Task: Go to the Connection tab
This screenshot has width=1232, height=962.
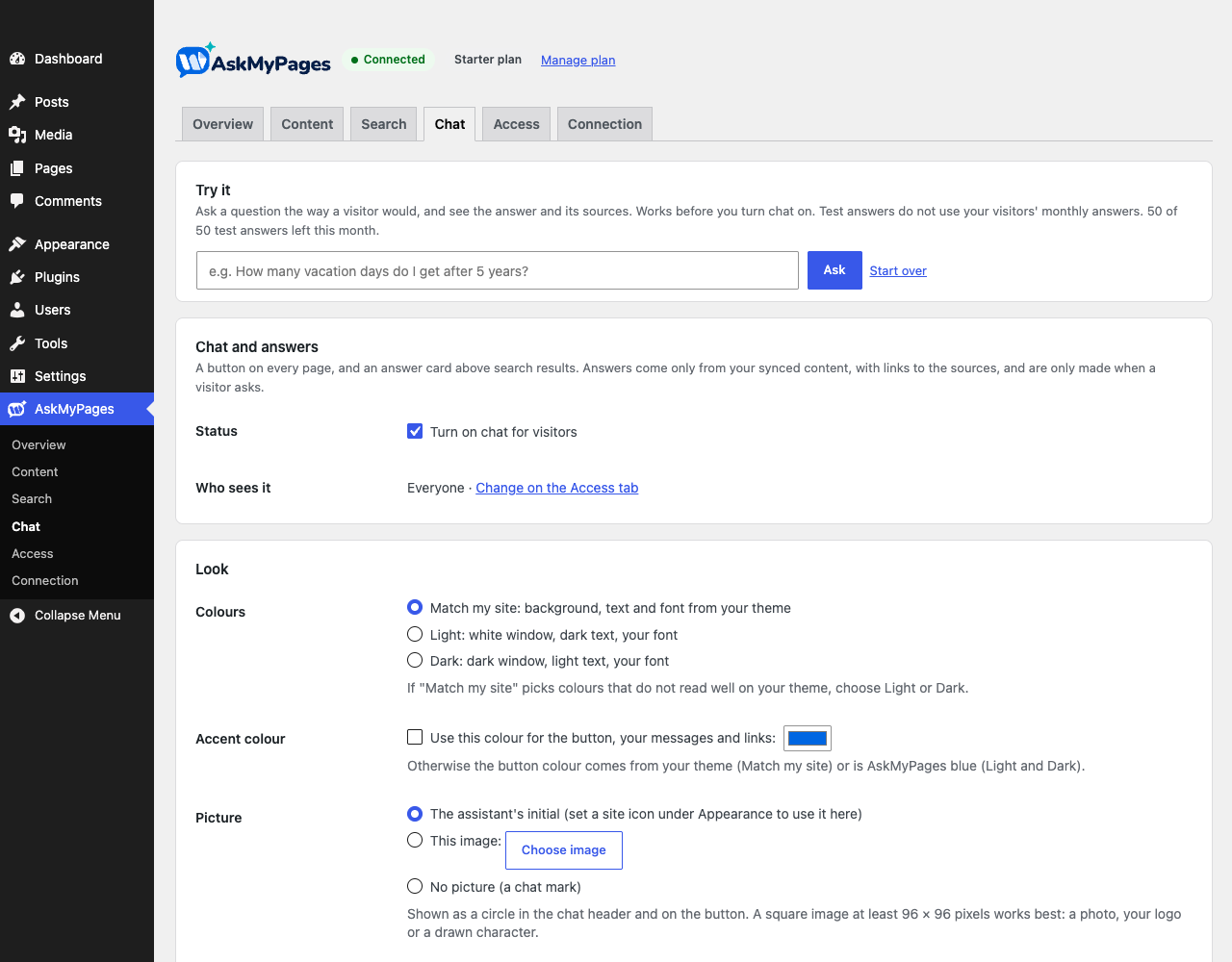Action: 604,124
